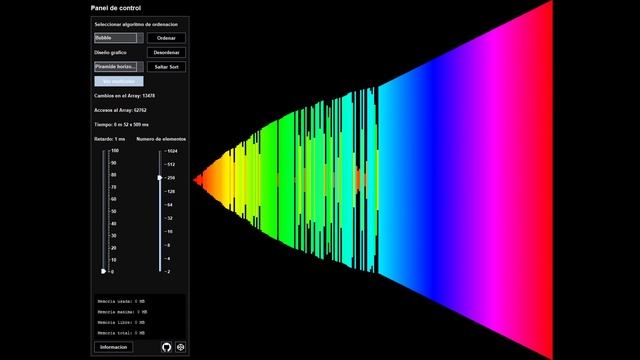Open the GitHub repository icon
Screen dimensions: 640x360
pos(166,347)
